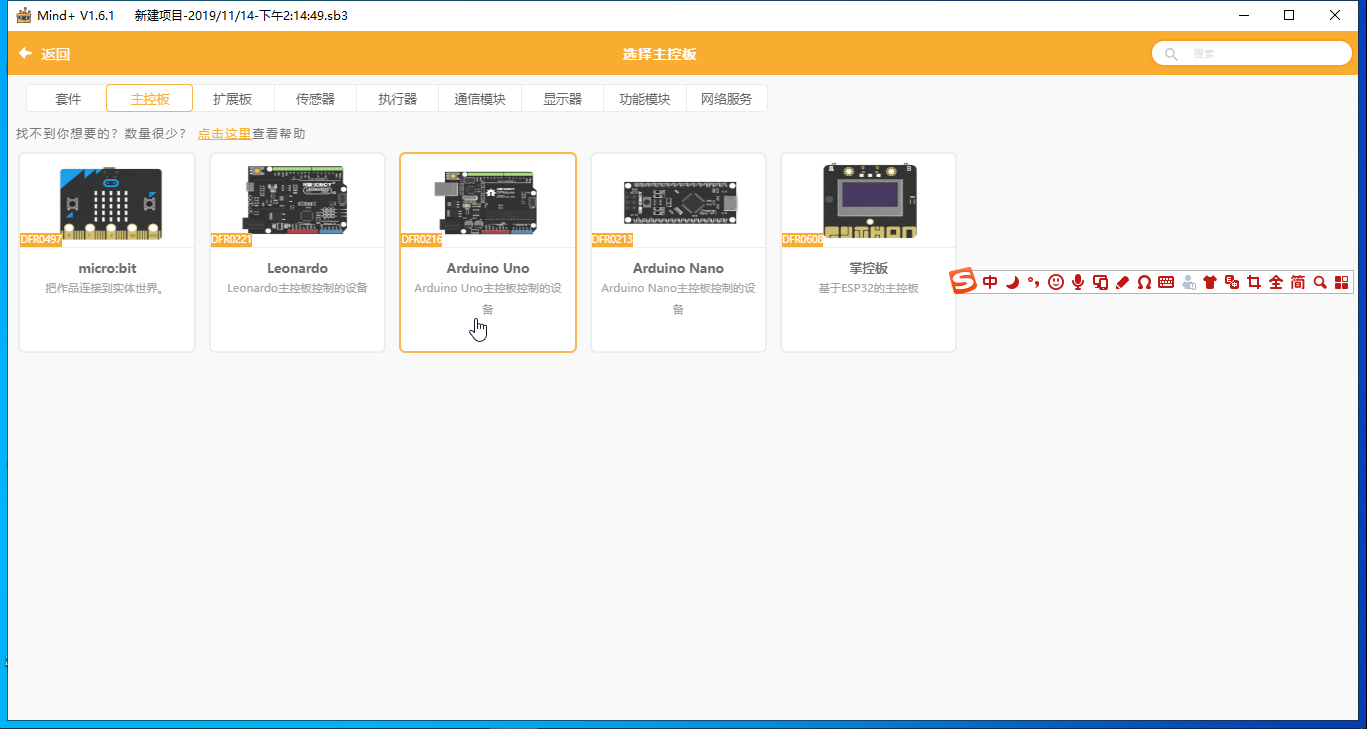Click the 选择主控板 header title

coord(660,54)
